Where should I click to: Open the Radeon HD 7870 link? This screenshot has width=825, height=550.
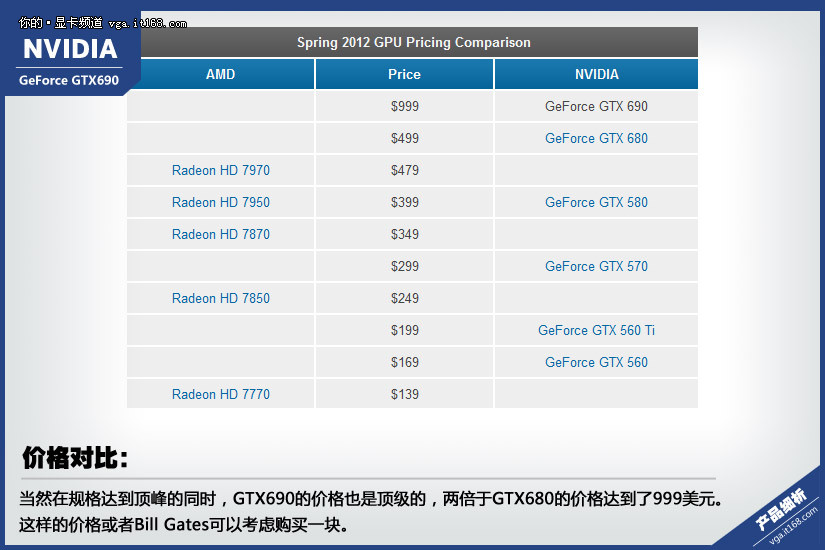[x=220, y=234]
